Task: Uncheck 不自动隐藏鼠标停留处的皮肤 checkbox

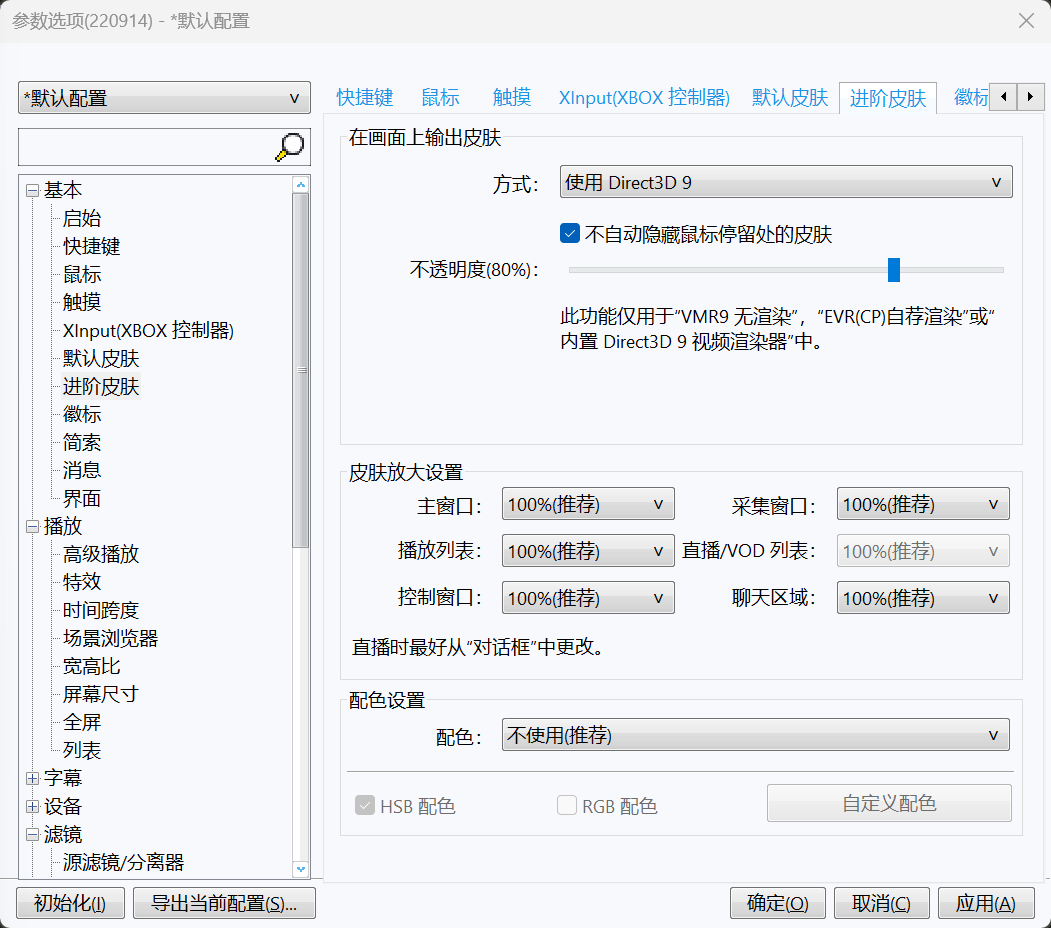Action: click(x=570, y=234)
